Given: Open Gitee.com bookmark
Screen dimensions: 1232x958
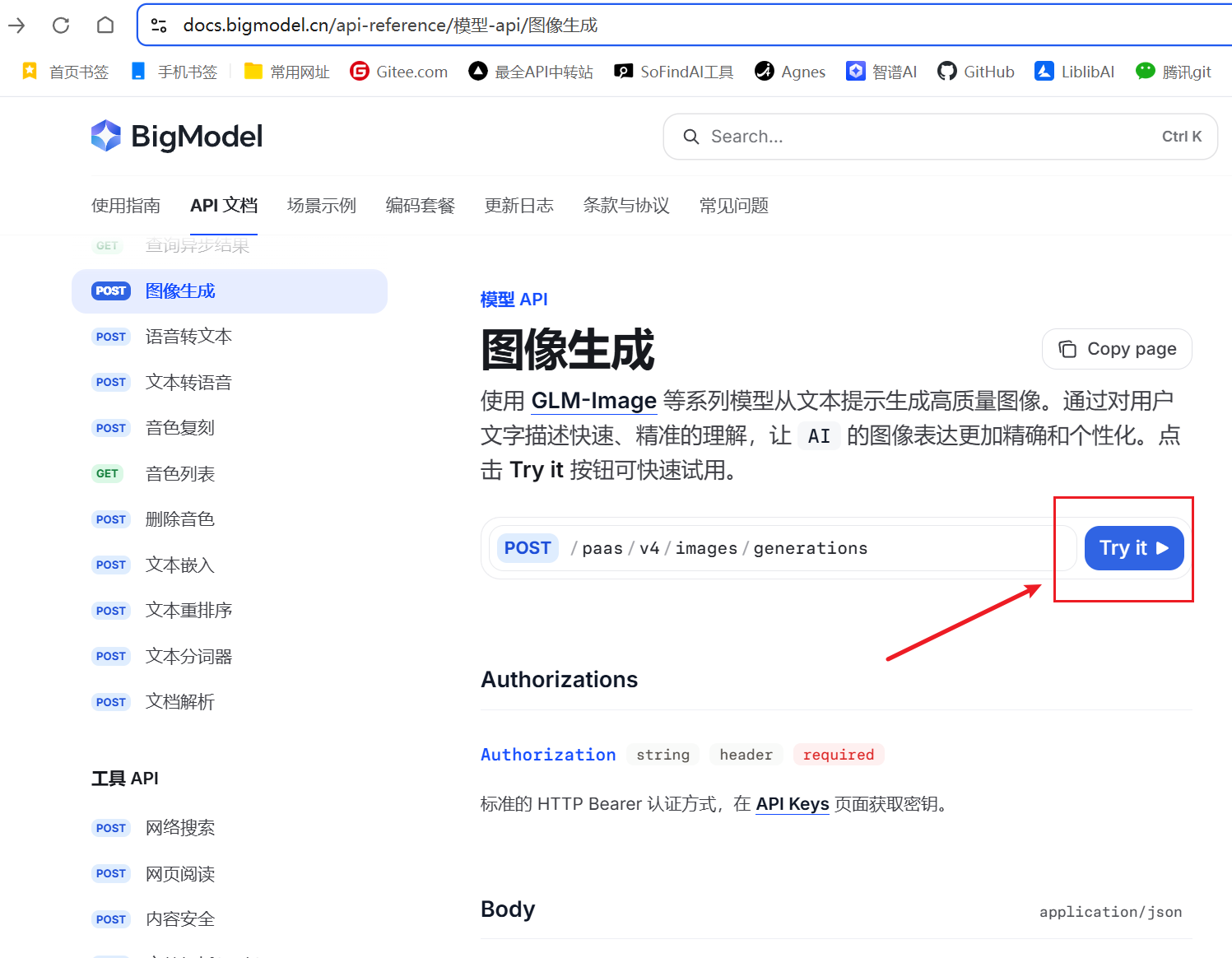Looking at the screenshot, I should pyautogui.click(x=399, y=72).
